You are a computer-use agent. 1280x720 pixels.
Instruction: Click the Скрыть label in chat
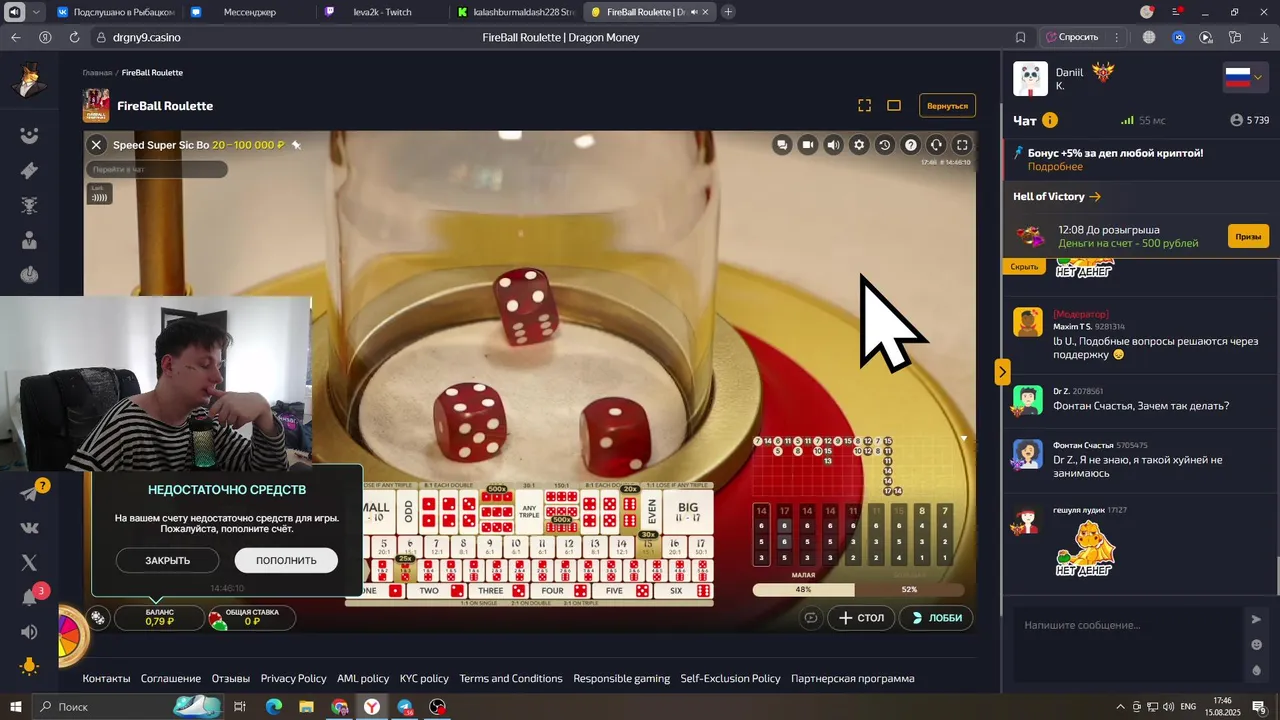pos(1024,267)
